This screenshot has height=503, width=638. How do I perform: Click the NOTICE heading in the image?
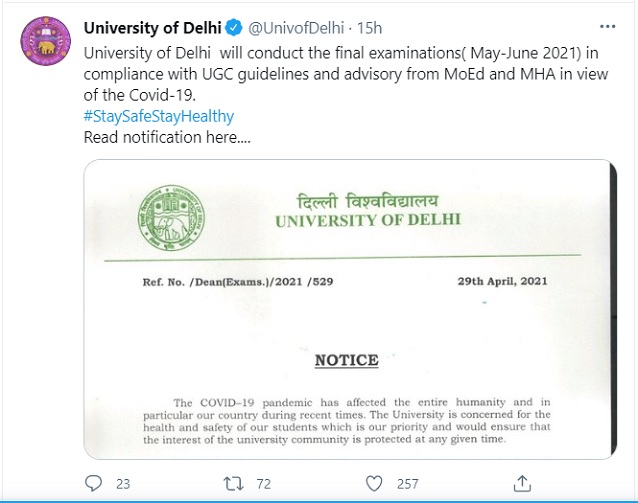tap(346, 360)
